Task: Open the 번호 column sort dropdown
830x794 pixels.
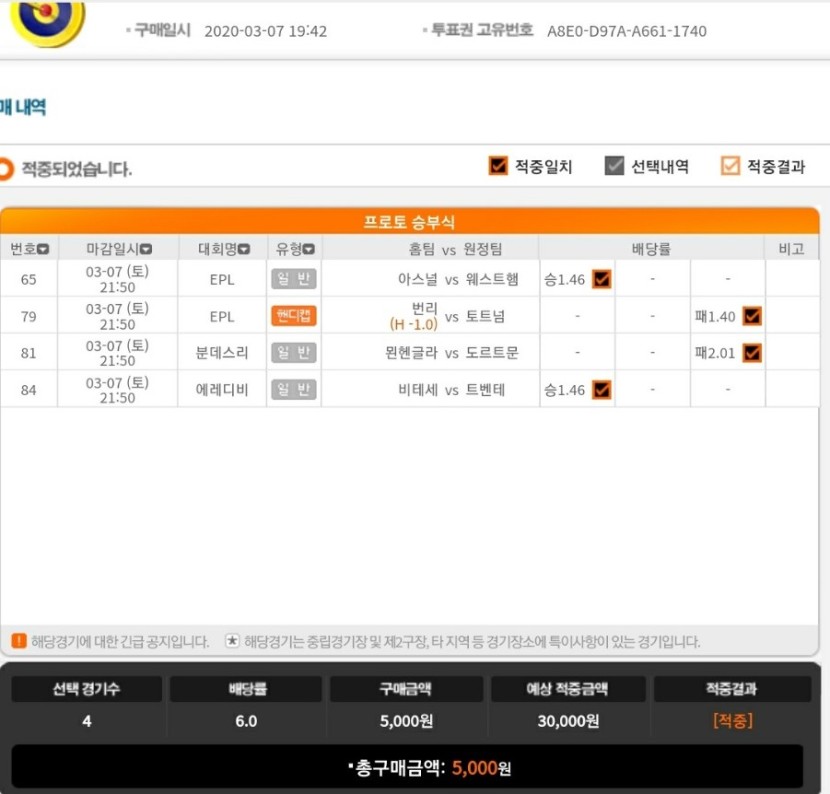Action: [x=43, y=249]
